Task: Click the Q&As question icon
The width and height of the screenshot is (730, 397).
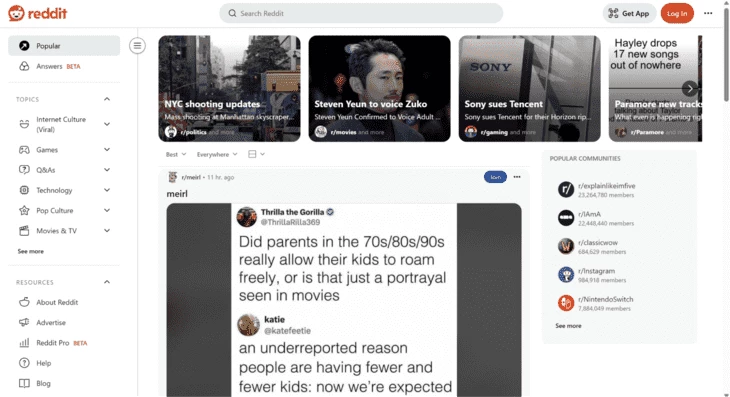Action: click(24, 170)
